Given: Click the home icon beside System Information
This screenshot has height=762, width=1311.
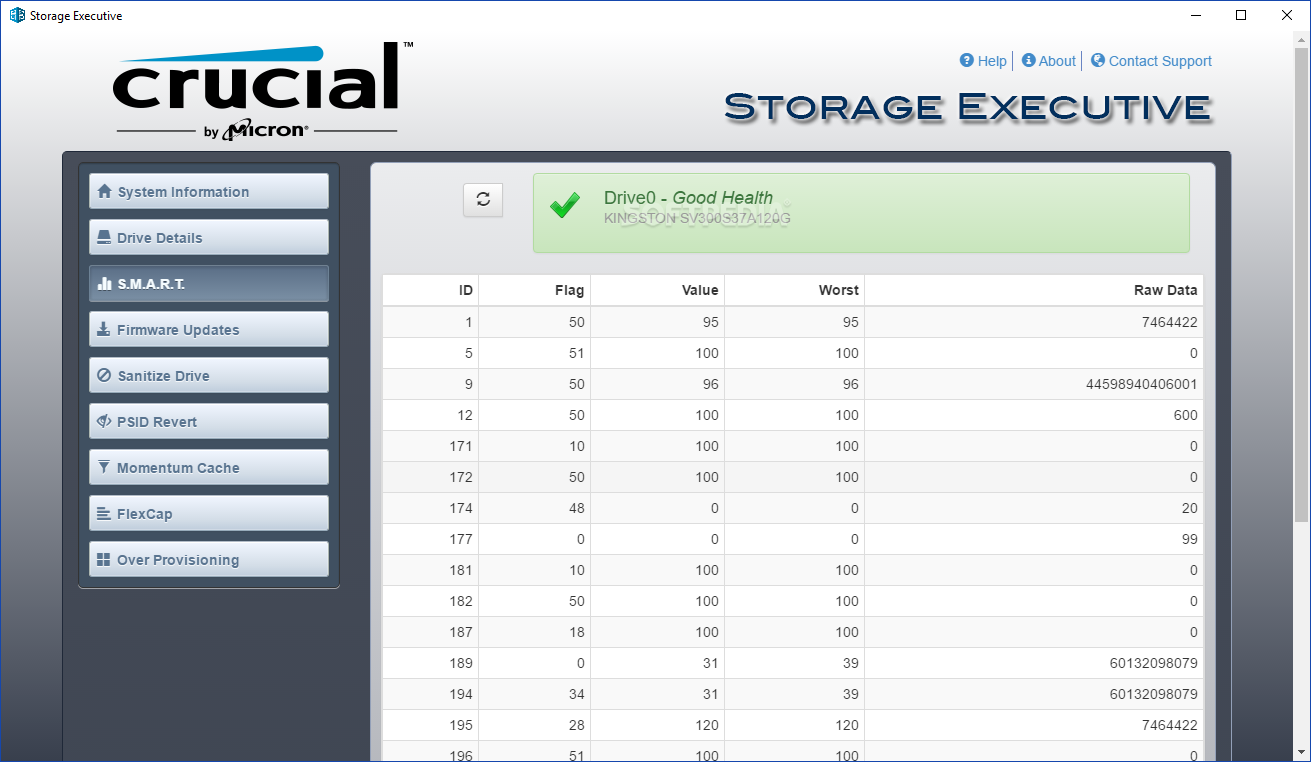Looking at the screenshot, I should pos(104,192).
